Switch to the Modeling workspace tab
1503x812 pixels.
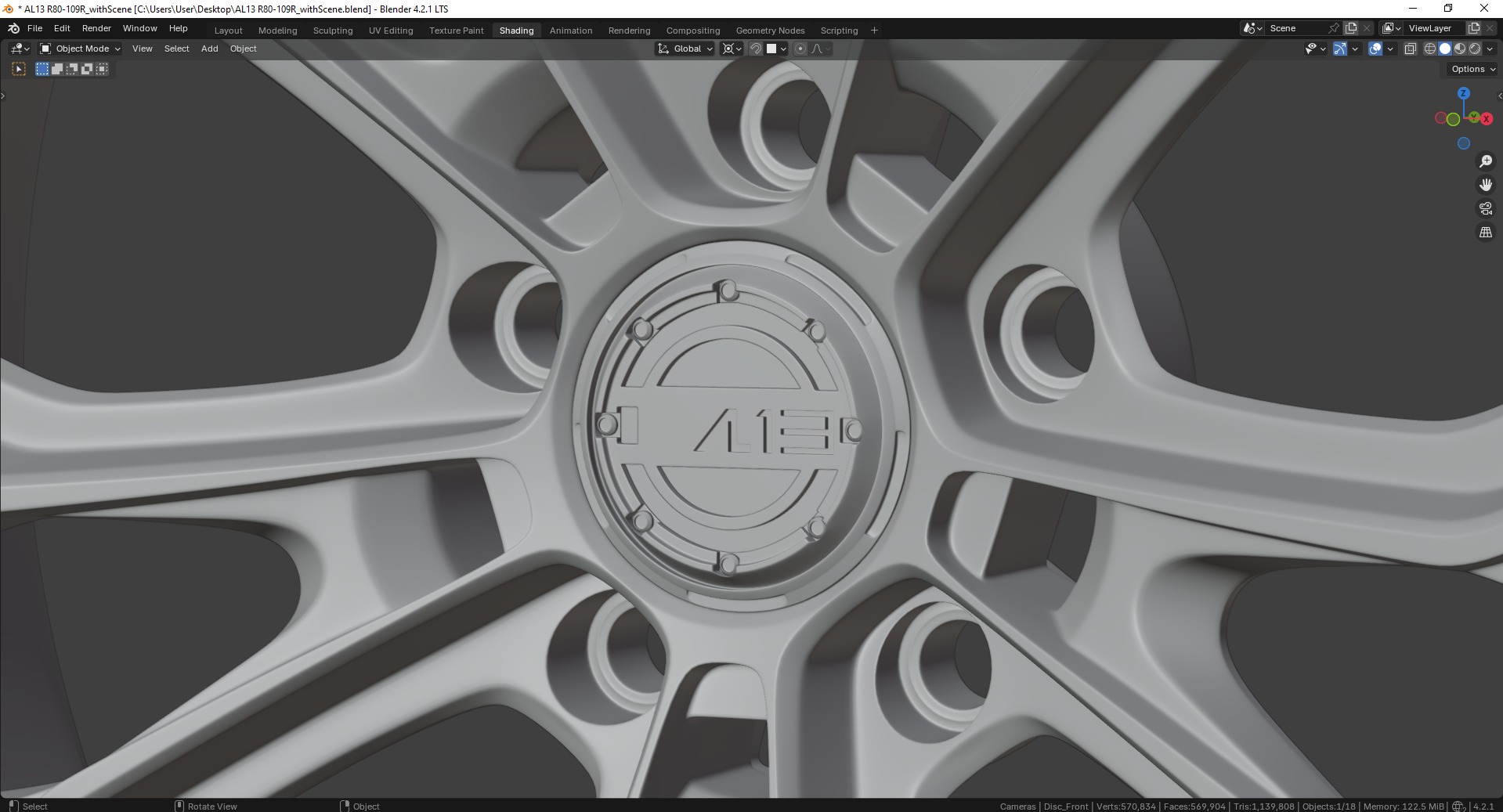click(278, 31)
